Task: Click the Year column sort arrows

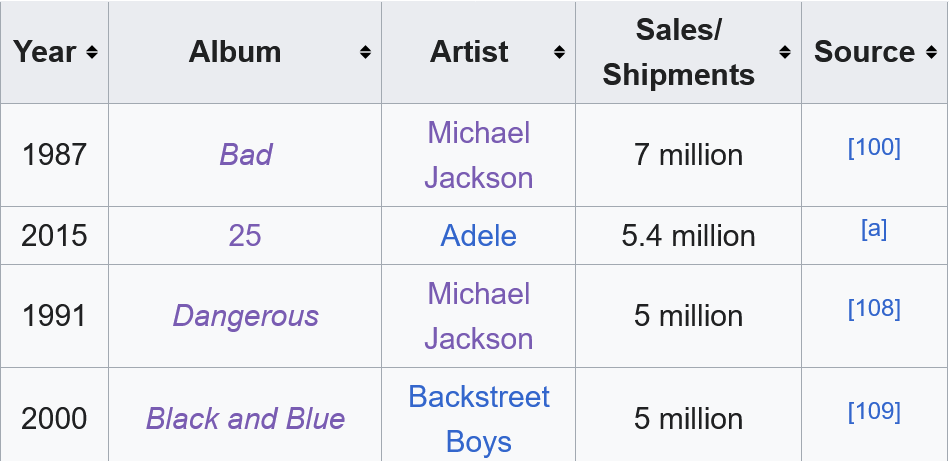Action: coord(92,52)
